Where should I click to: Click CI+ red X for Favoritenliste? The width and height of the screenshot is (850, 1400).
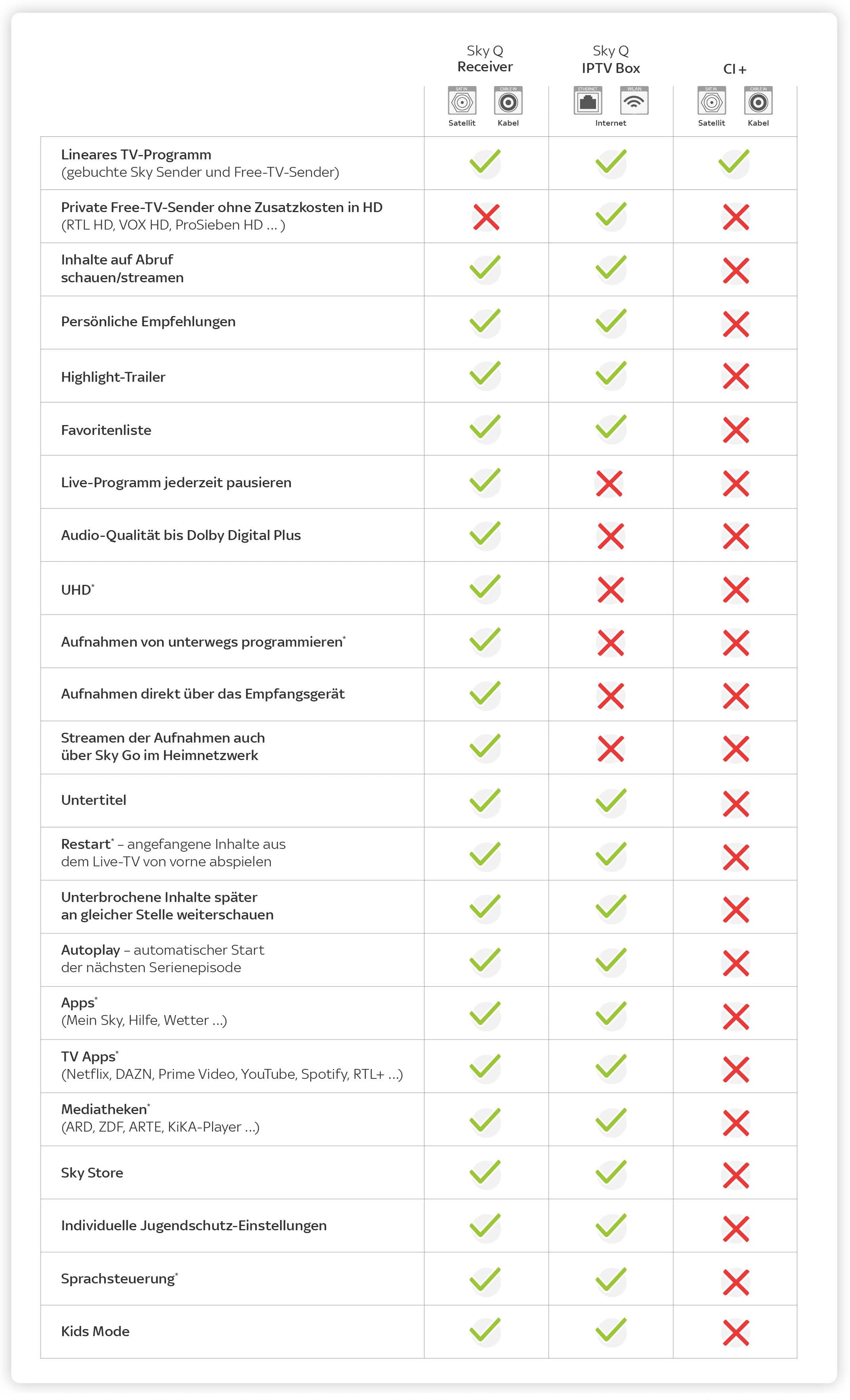pos(736,430)
